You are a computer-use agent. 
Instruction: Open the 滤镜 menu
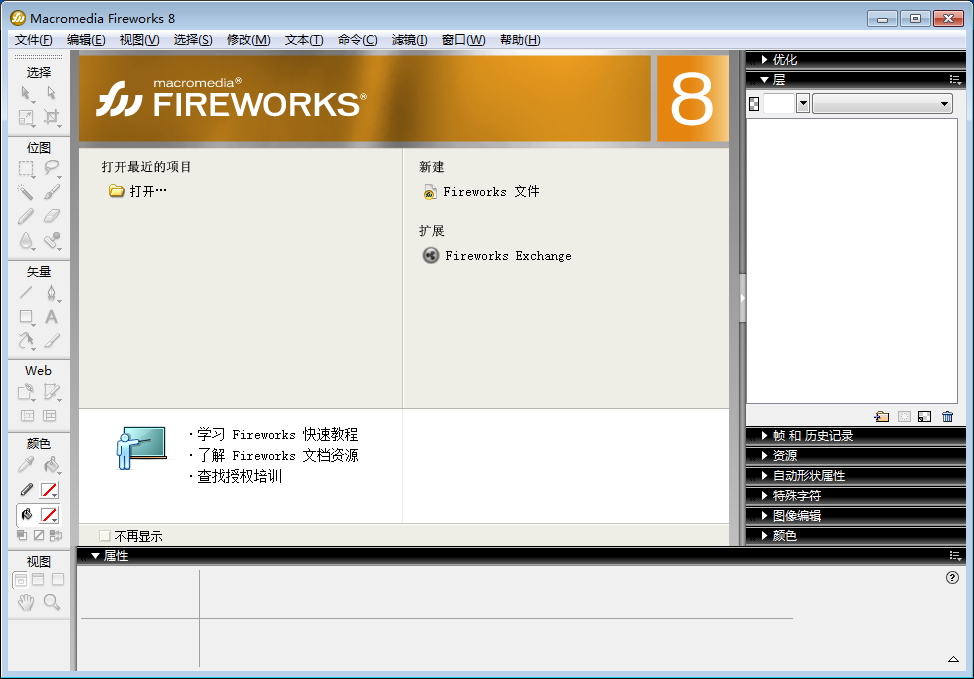tap(409, 40)
